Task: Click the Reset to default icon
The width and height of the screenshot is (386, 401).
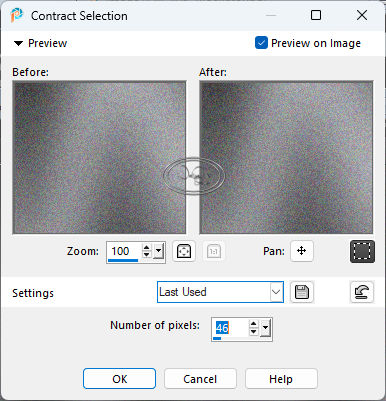Action: click(x=362, y=292)
